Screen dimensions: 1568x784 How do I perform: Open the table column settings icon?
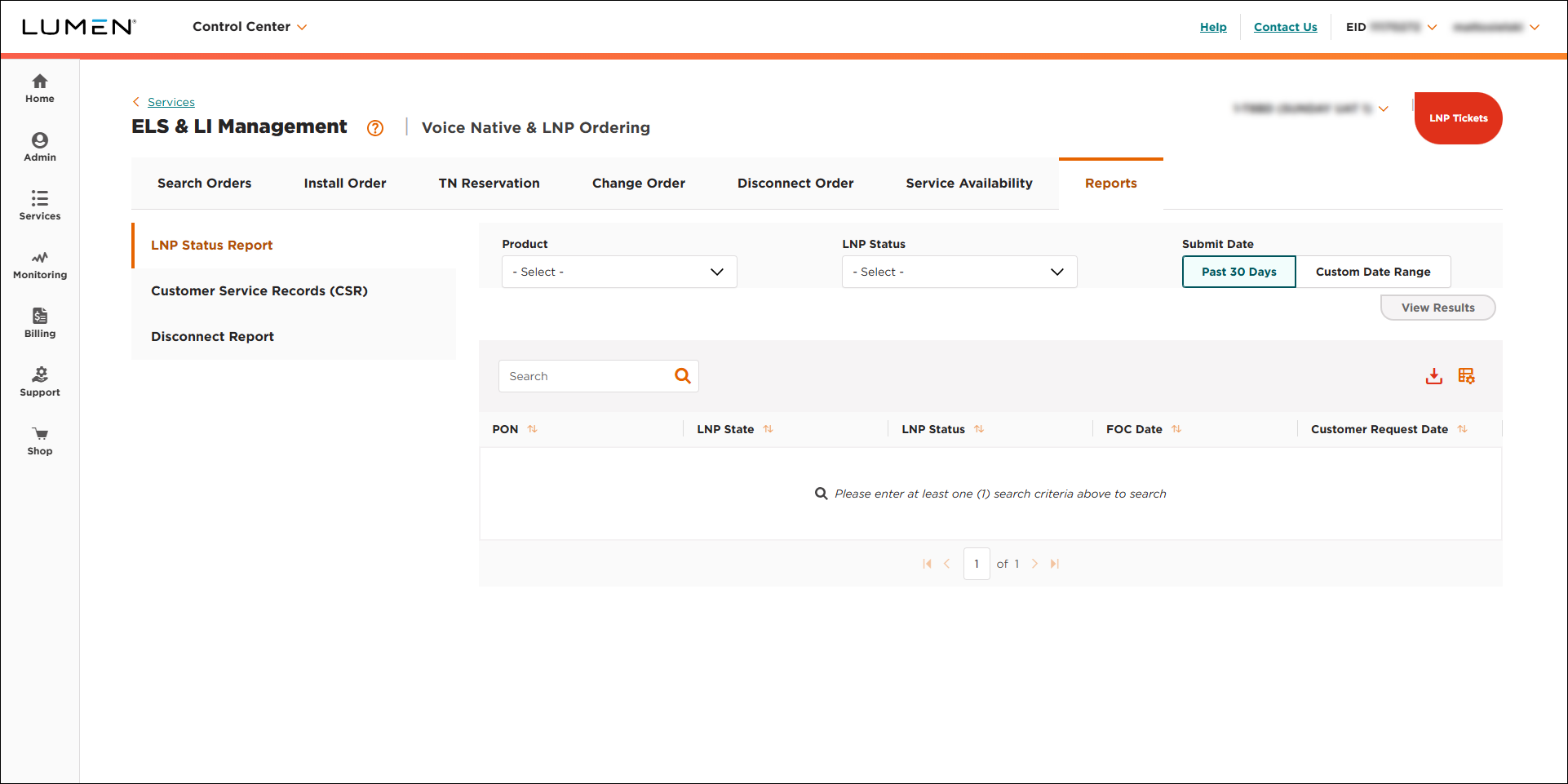1467,376
